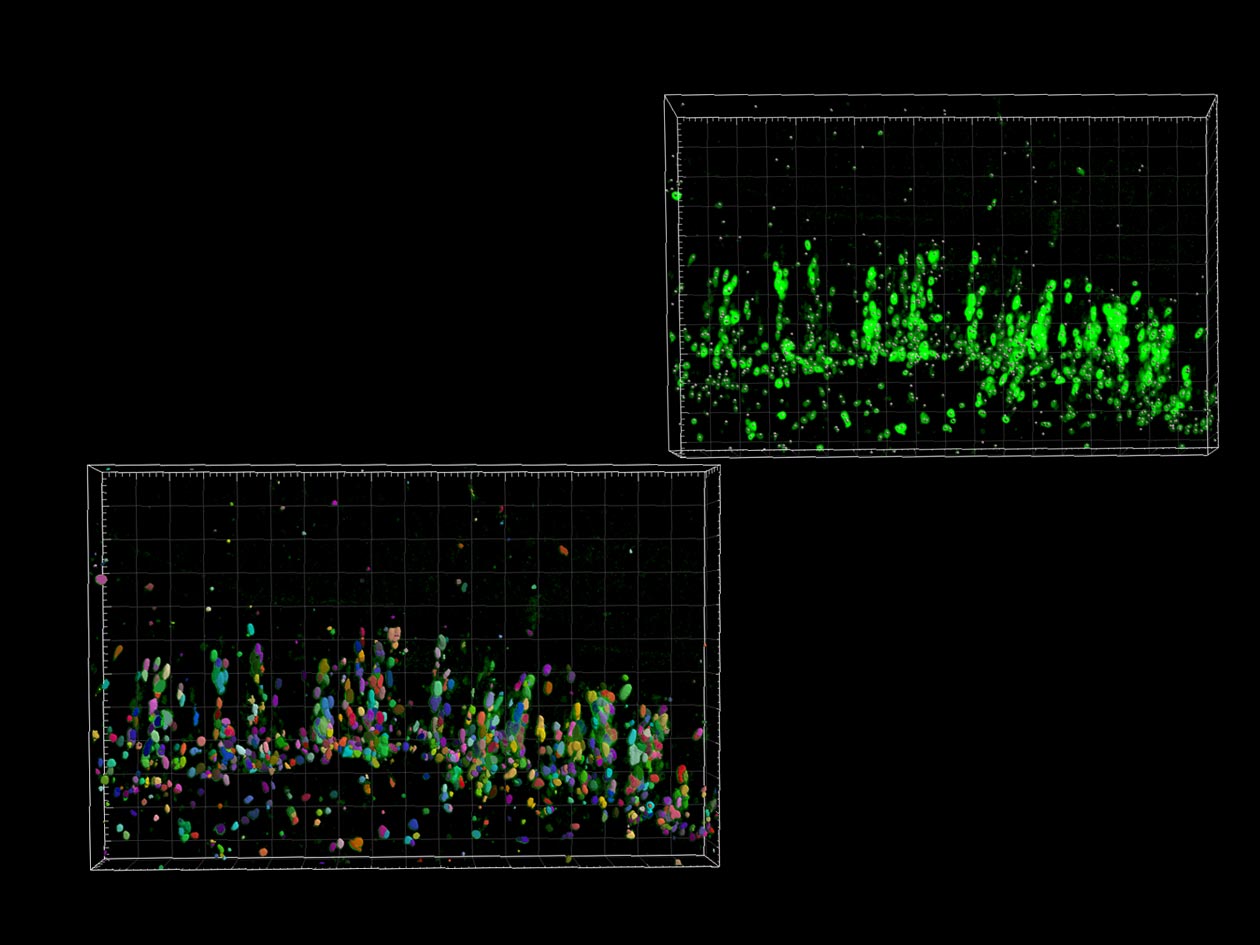Select the multicolored segmented objects 3D view
The width and height of the screenshot is (1260, 945).
[x=404, y=667]
